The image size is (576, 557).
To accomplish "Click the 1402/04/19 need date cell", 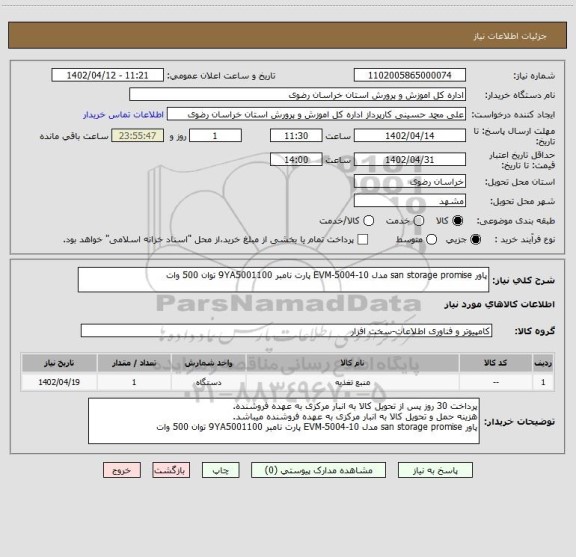I will pos(59,382).
